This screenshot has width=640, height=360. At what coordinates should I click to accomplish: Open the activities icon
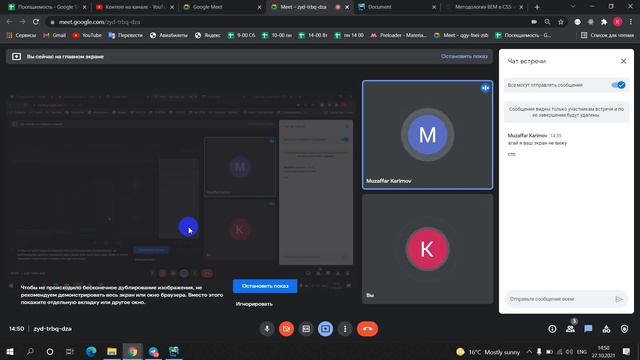(x=606, y=329)
